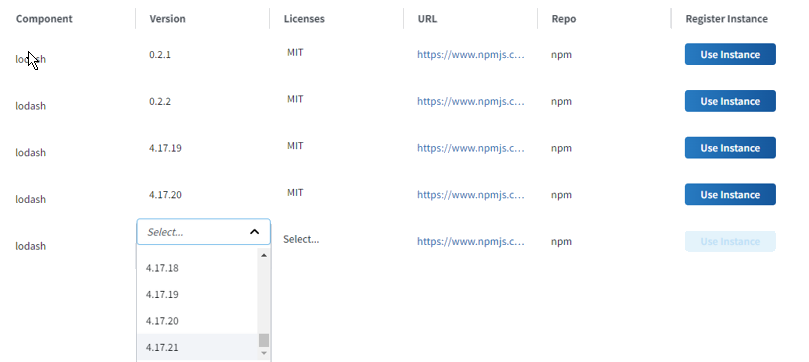Click Use Instance for lodash 4.17.20

click(730, 194)
